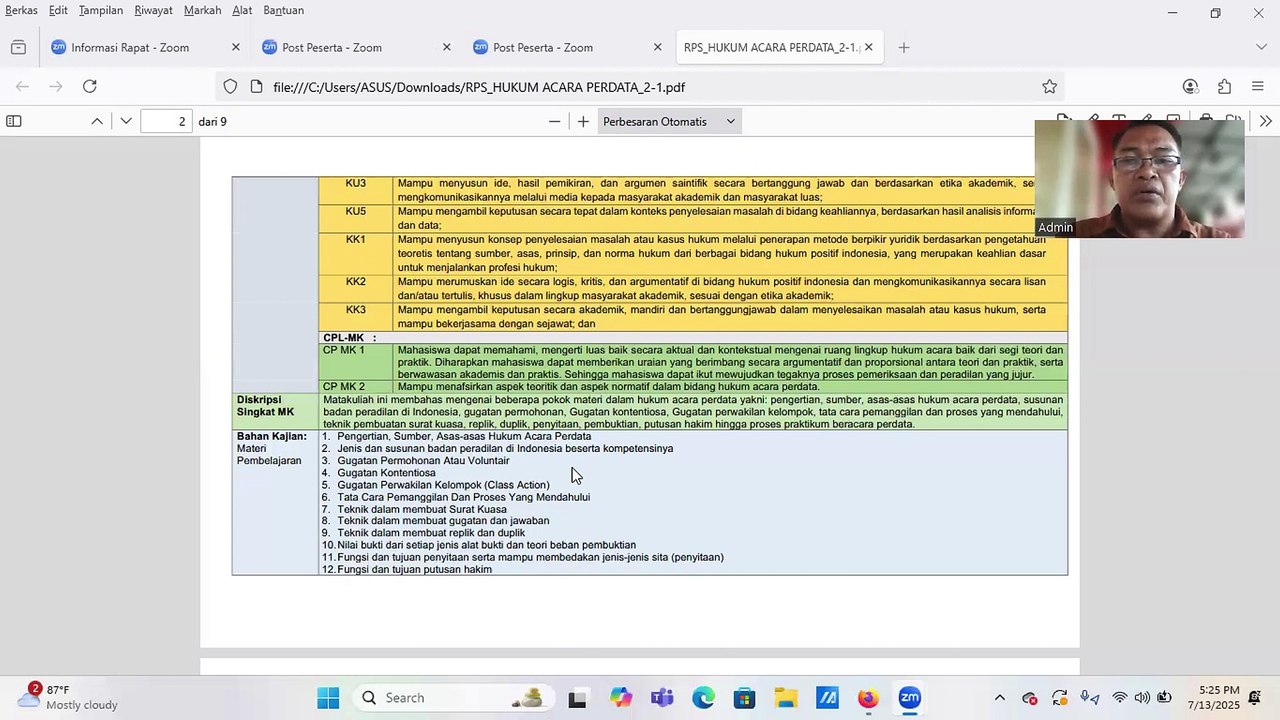
Task: Open Microsoft Teams from taskbar
Action: [662, 698]
